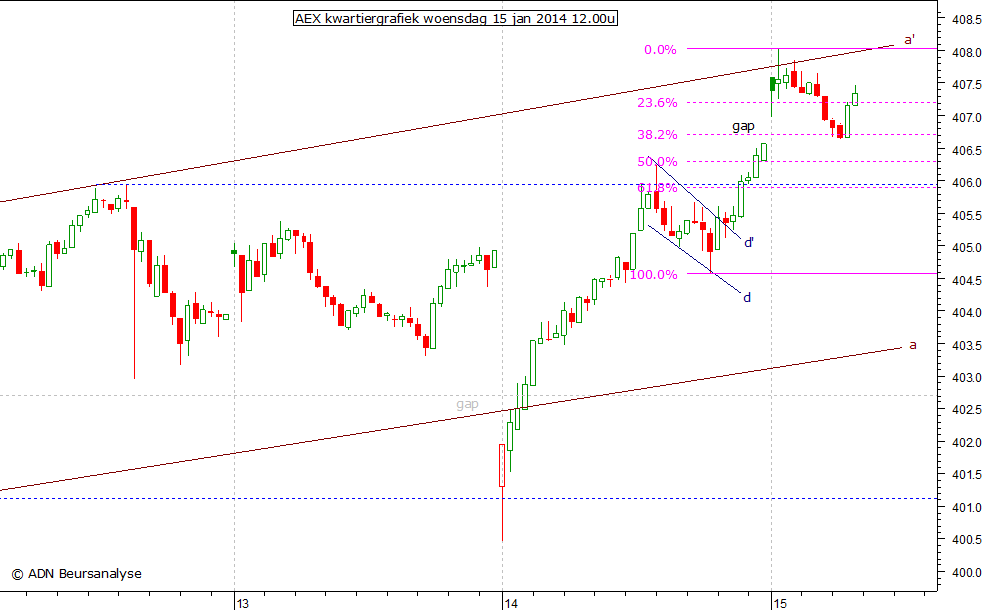The image size is (985, 610).
Task: Click date label 15 on time axis
Action: point(780,603)
